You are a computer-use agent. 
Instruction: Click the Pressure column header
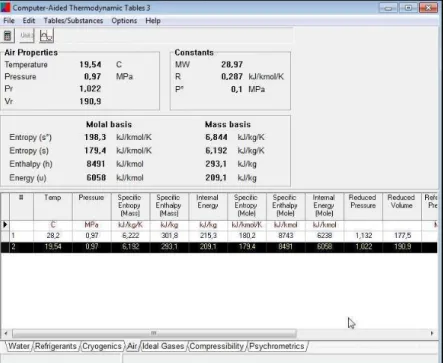click(x=91, y=206)
